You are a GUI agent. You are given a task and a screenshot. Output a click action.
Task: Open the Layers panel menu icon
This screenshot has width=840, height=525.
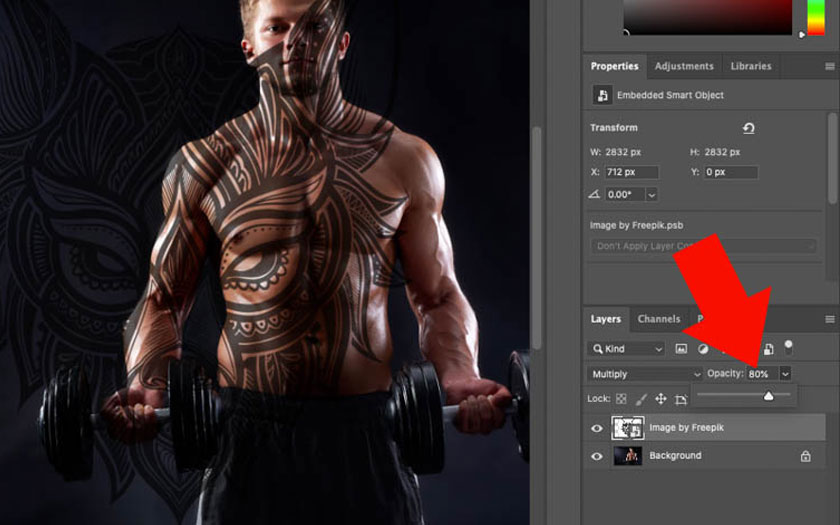coord(830,319)
